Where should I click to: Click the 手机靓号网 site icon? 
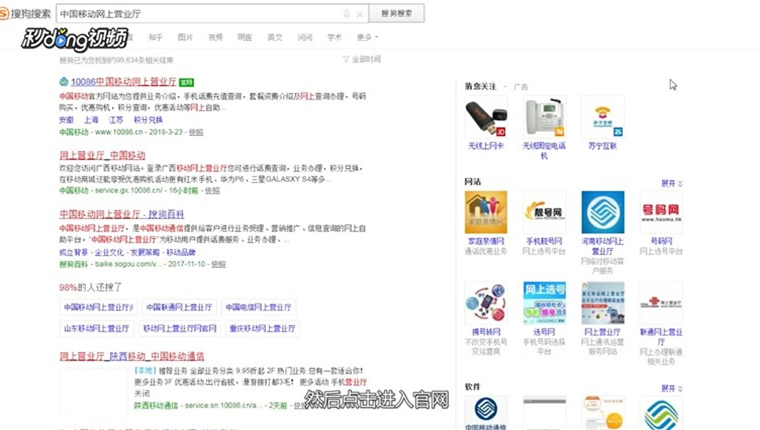544,212
